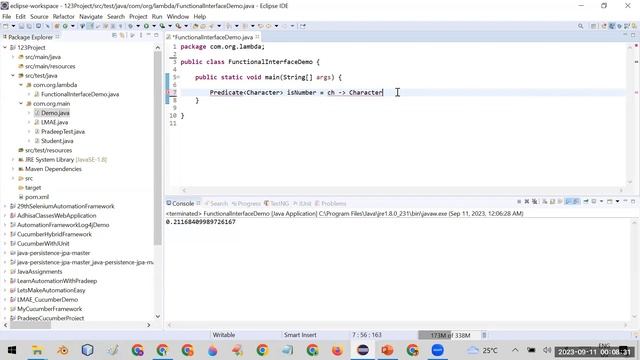The height and width of the screenshot is (360, 640).
Task: Collapse the src/test/java folder
Action: pos(13,76)
